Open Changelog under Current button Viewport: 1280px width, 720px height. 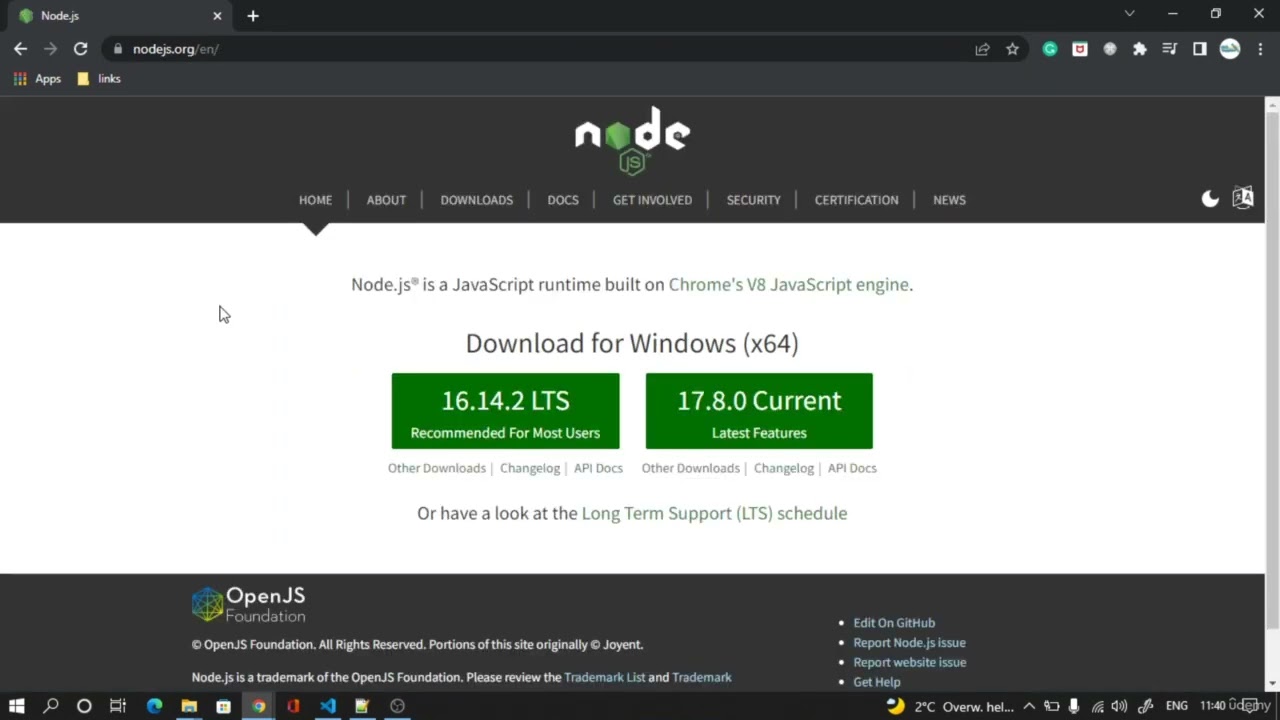pos(784,468)
